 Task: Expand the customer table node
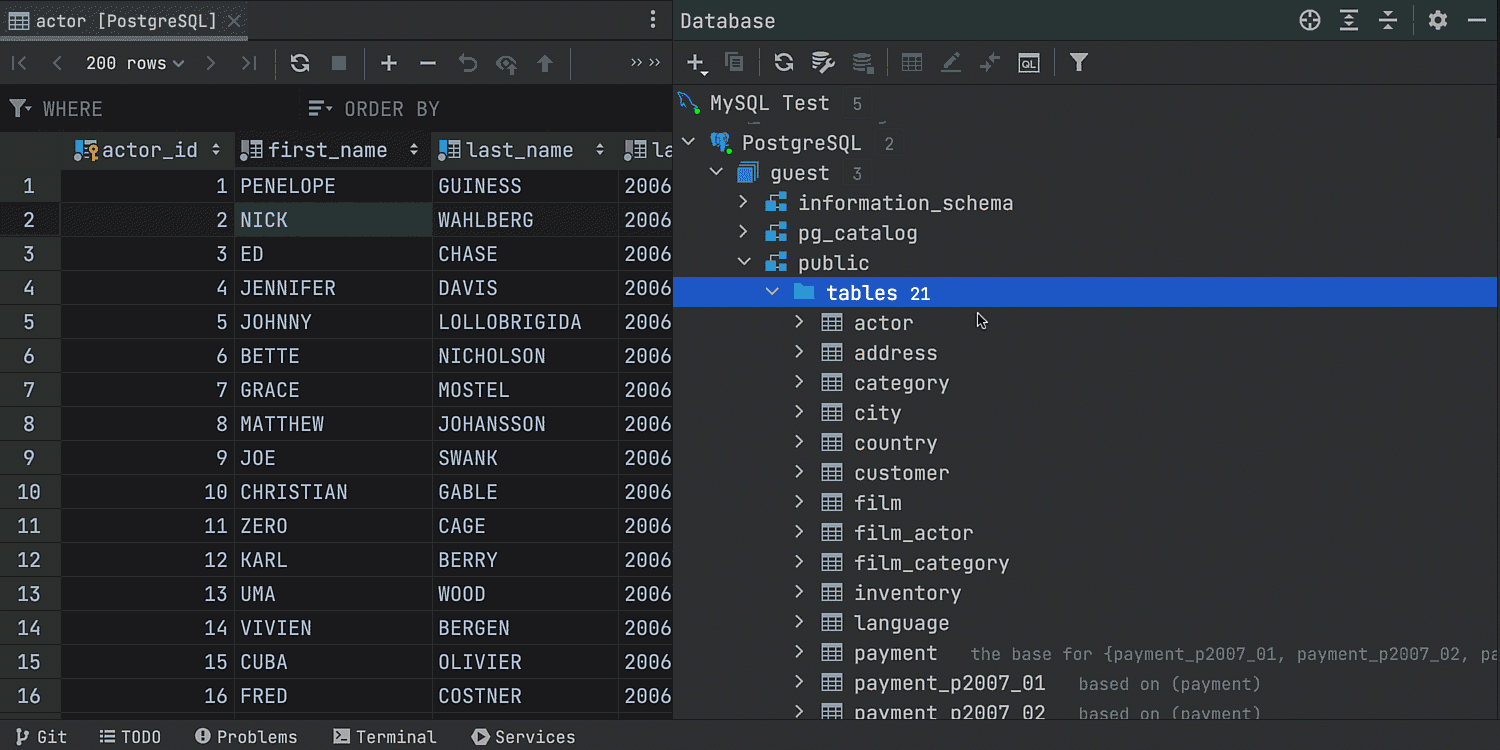(x=799, y=472)
